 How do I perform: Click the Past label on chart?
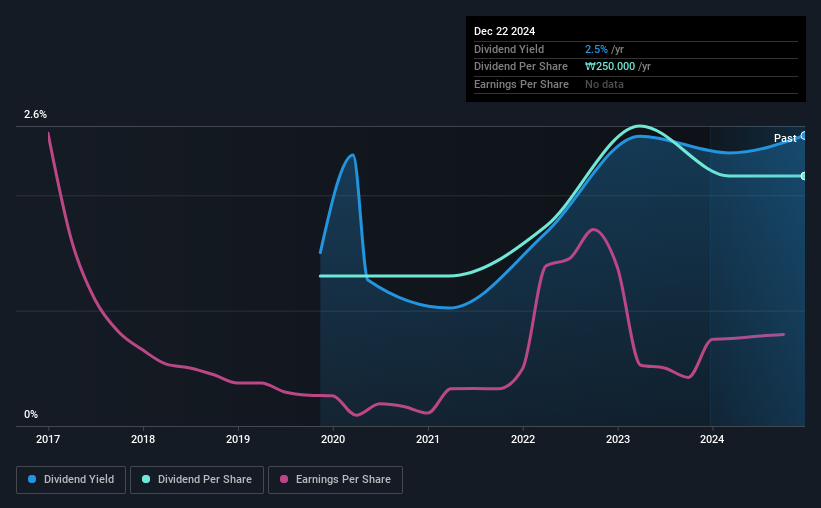[785, 138]
